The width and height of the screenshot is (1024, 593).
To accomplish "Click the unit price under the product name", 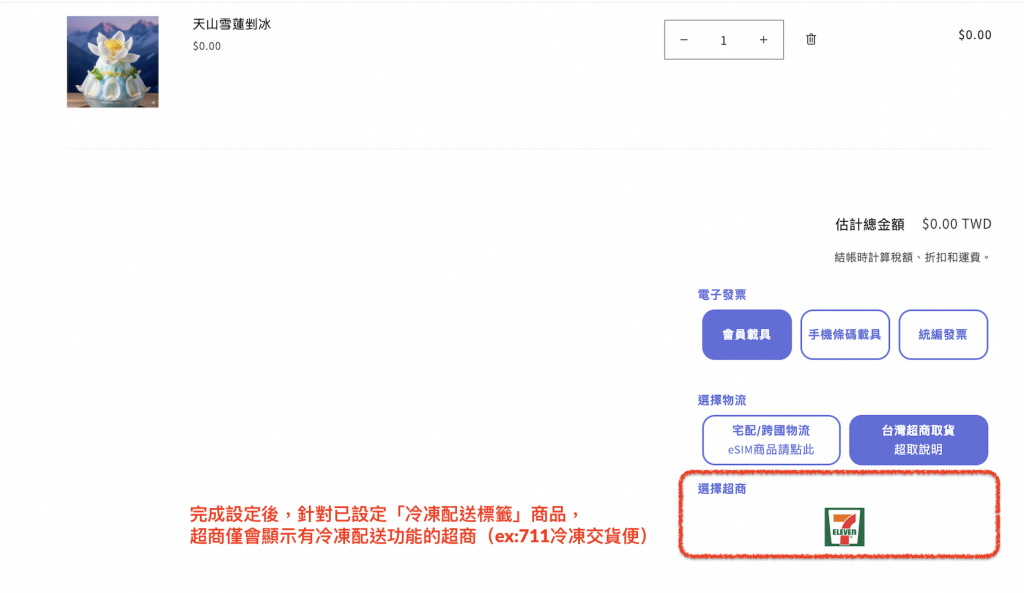I will click(x=207, y=46).
